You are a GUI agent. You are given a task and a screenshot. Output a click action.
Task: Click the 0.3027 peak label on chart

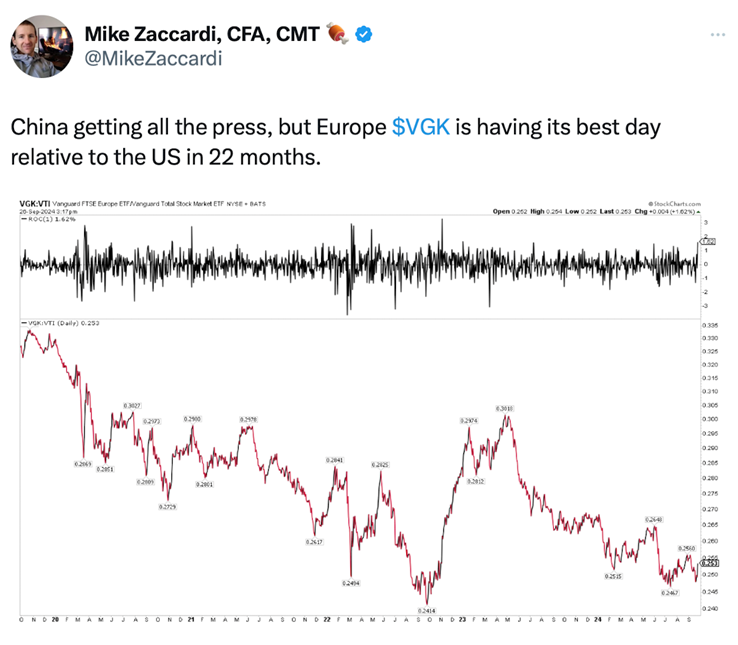click(132, 405)
